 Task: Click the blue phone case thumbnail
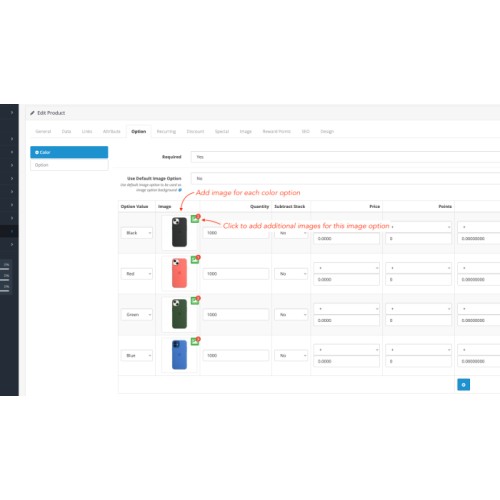tap(179, 355)
